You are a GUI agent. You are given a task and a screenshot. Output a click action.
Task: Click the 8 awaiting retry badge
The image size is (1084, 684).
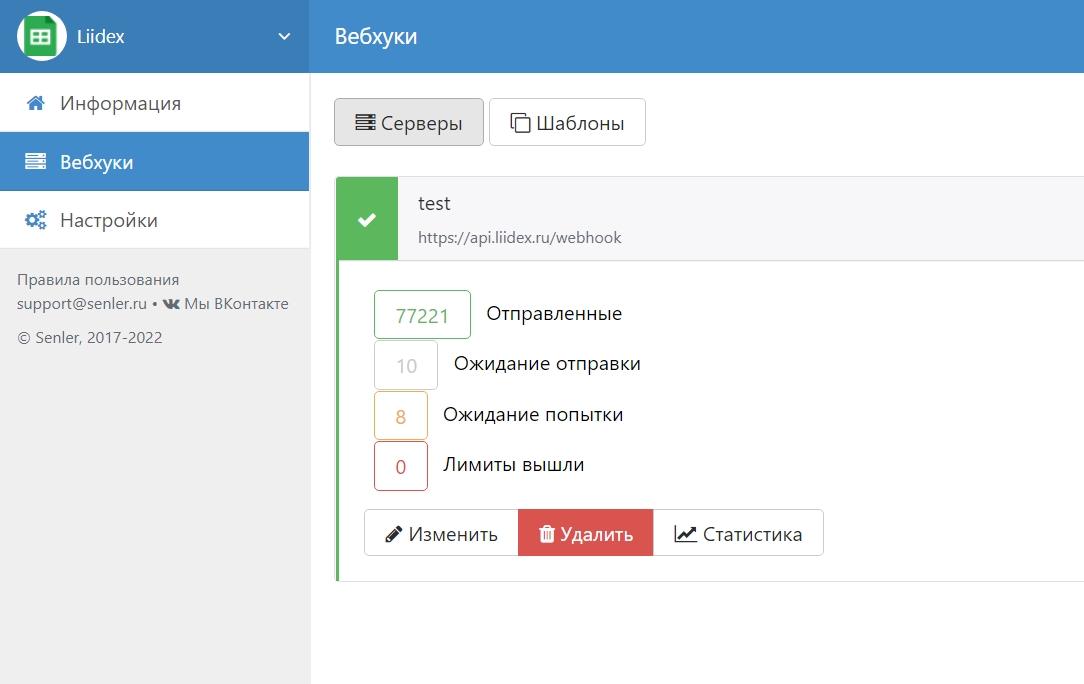click(x=400, y=416)
